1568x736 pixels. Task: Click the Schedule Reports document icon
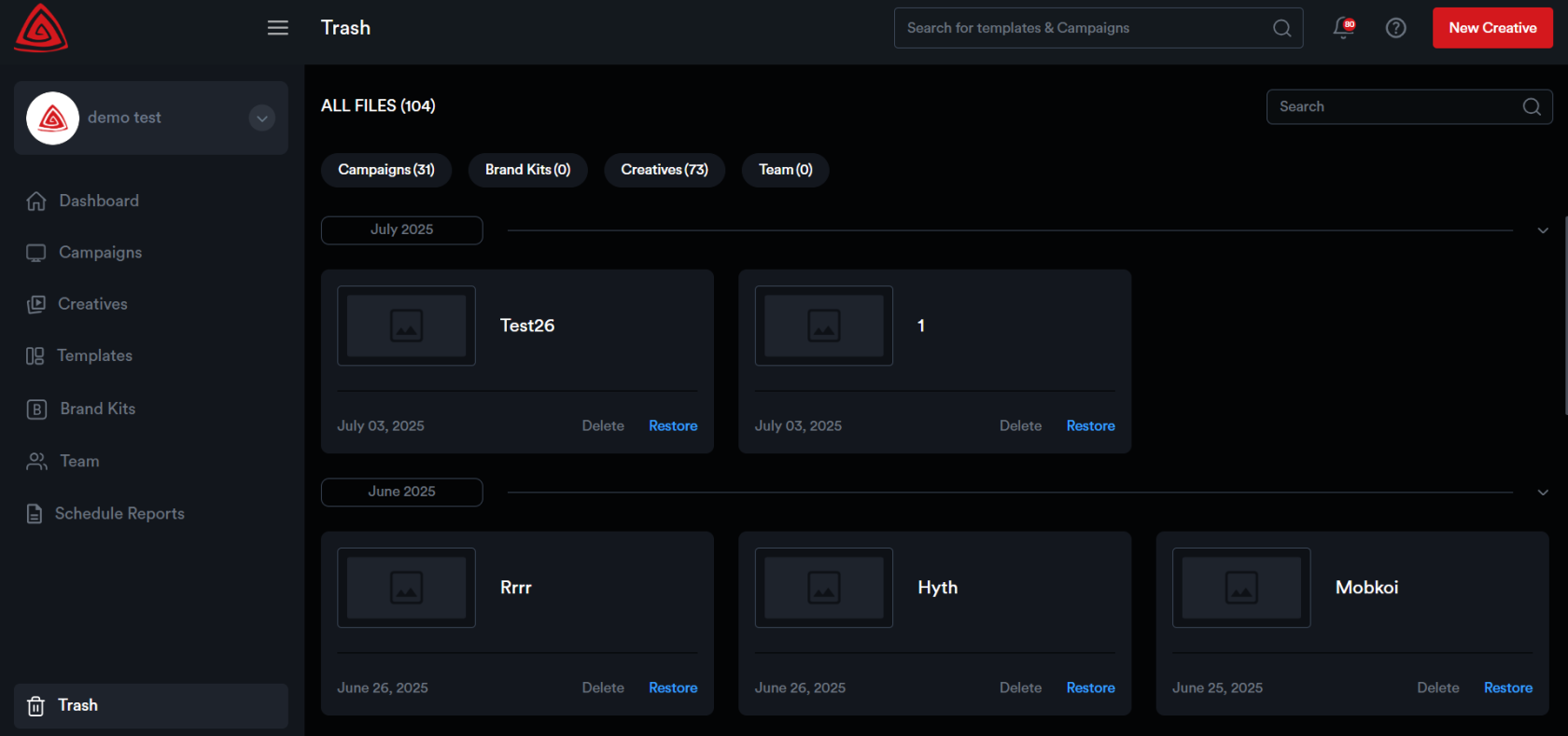pos(35,514)
